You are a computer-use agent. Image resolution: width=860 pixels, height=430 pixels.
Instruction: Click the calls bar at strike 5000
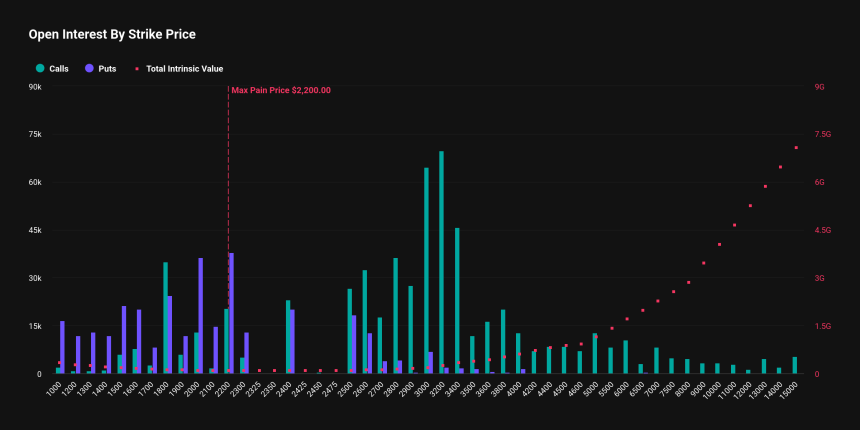click(x=595, y=353)
